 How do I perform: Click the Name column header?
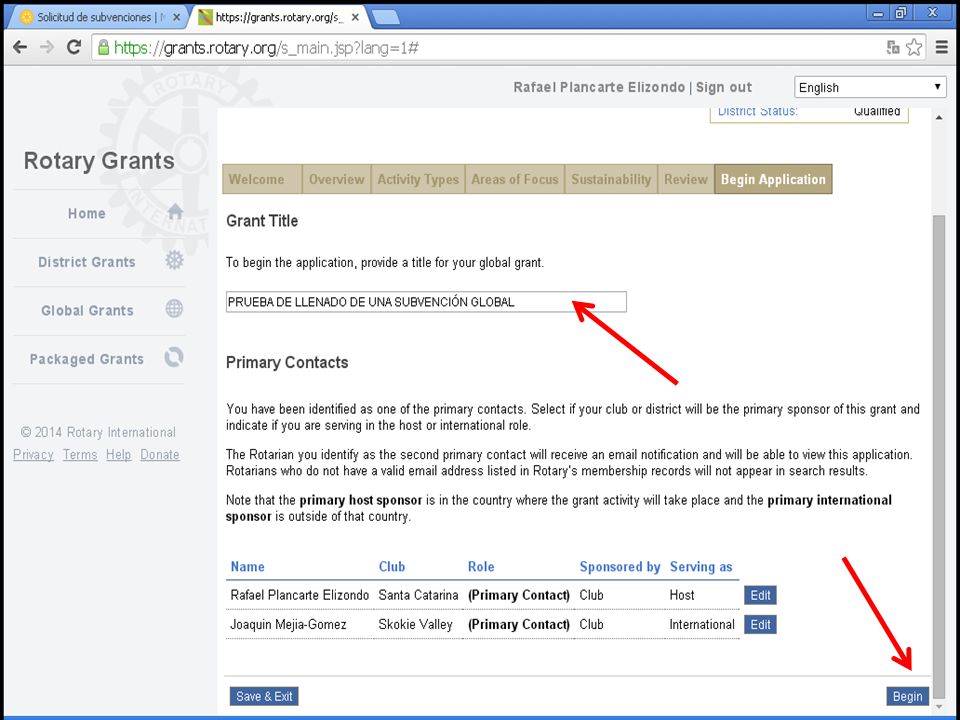247,567
